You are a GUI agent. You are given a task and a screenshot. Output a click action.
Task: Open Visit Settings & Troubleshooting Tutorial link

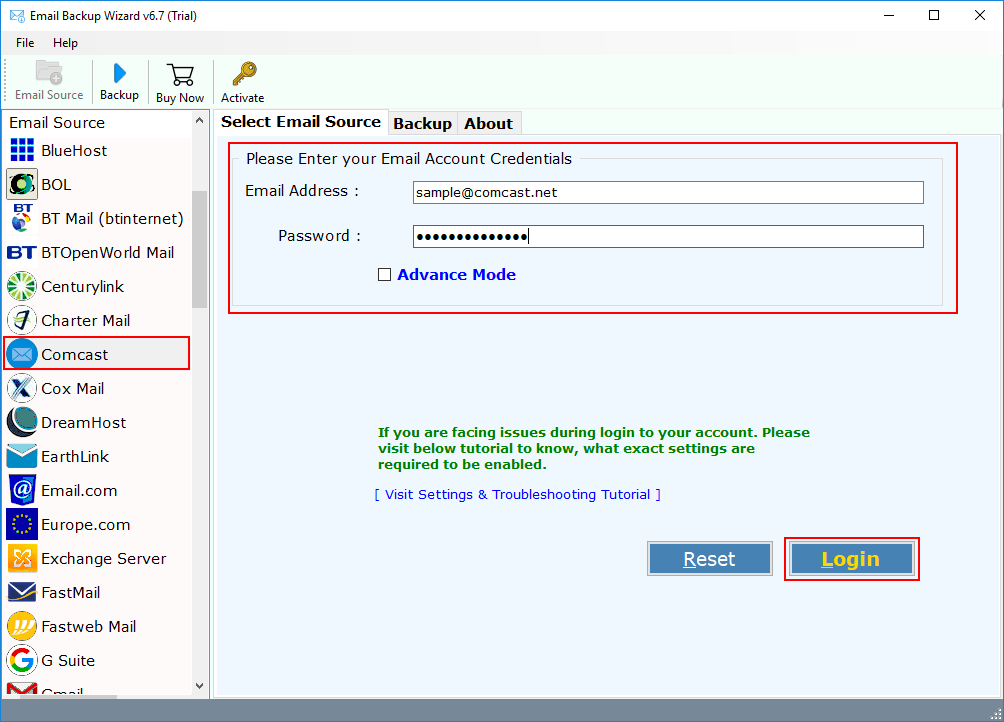click(x=517, y=494)
